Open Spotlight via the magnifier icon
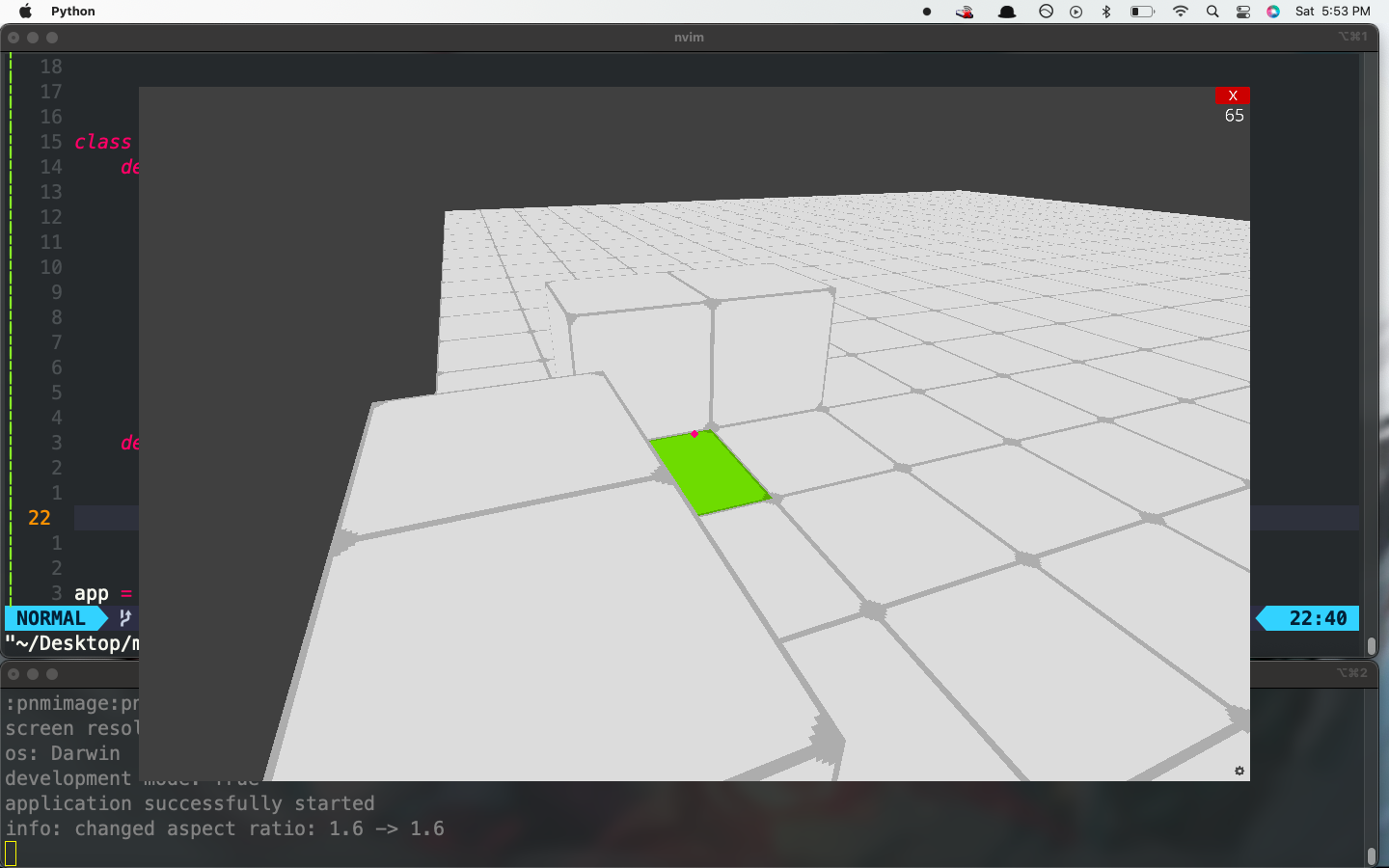1389x868 pixels. [1211, 12]
